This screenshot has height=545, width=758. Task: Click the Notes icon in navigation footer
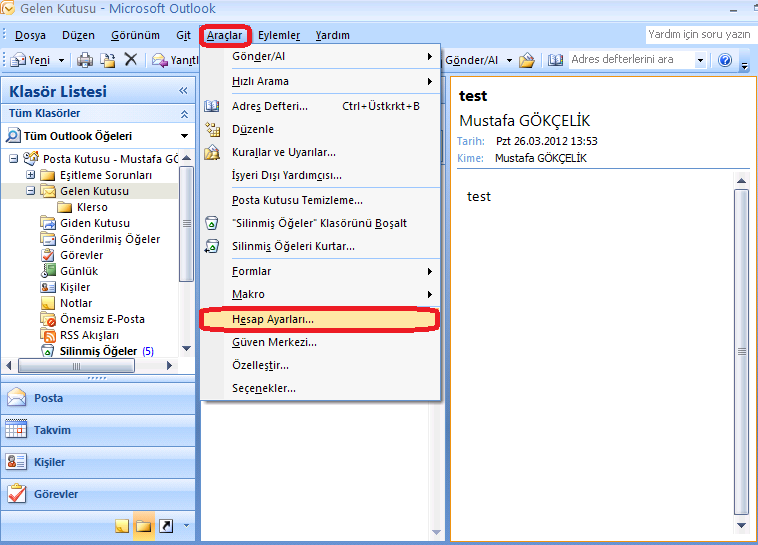[x=122, y=525]
